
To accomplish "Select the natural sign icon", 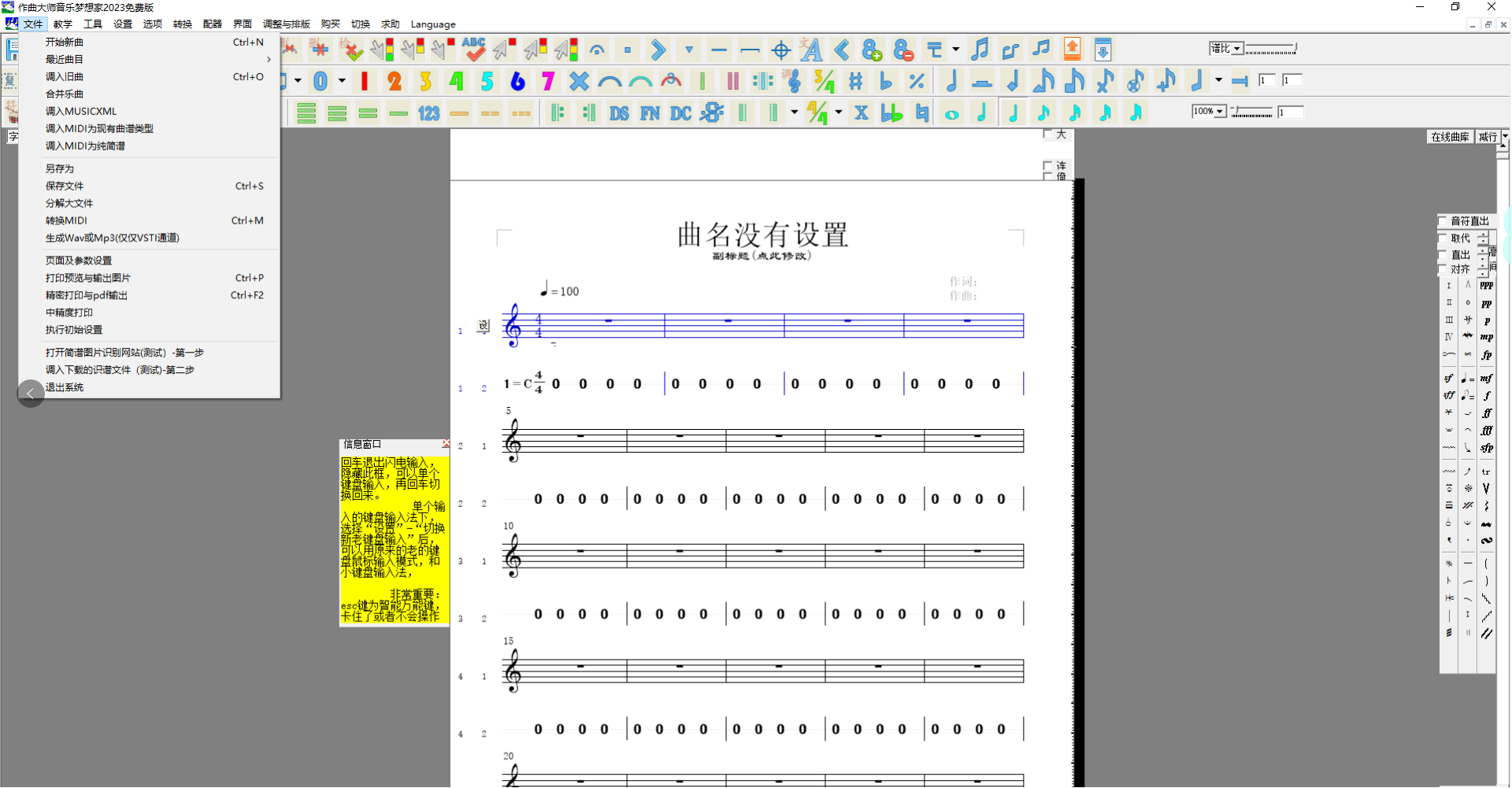I will point(921,113).
